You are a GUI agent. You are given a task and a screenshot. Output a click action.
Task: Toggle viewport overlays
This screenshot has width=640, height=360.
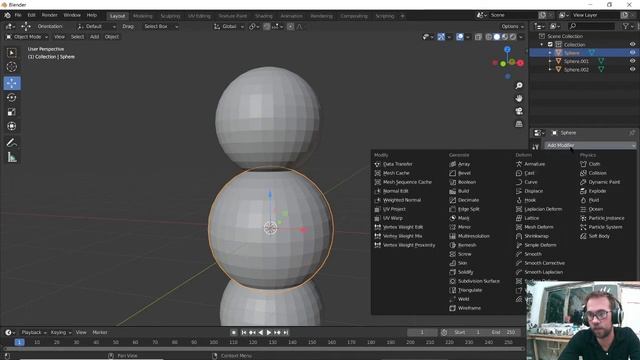pos(460,37)
